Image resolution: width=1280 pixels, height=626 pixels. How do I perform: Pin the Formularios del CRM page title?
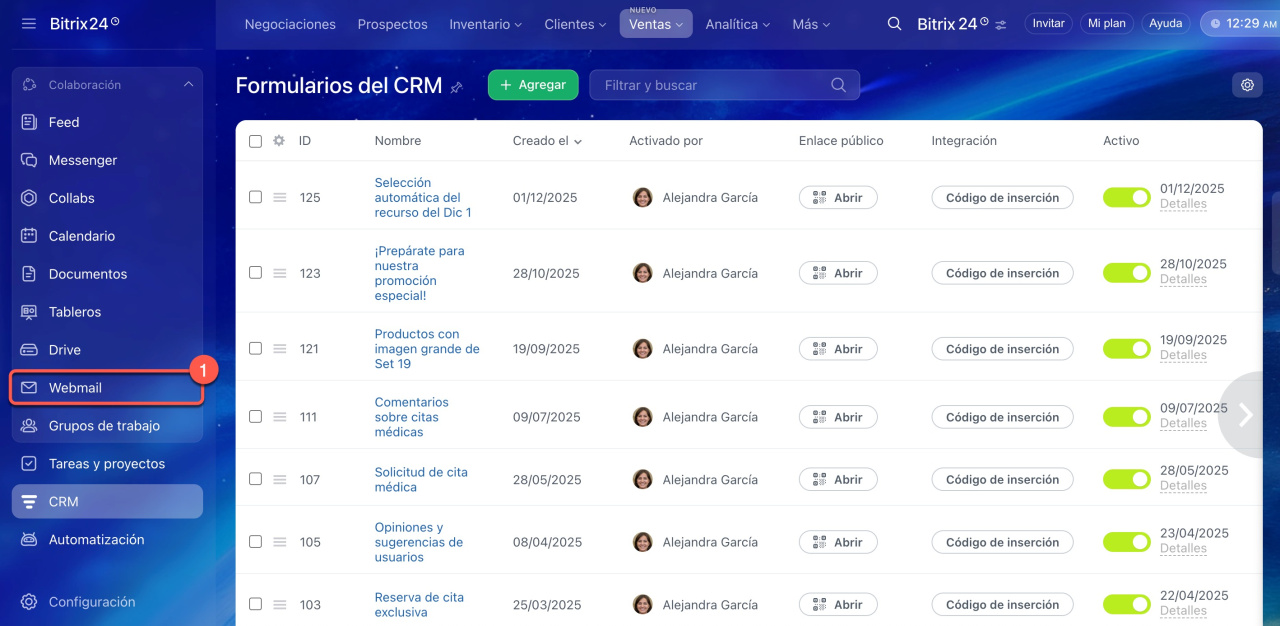coord(457,87)
